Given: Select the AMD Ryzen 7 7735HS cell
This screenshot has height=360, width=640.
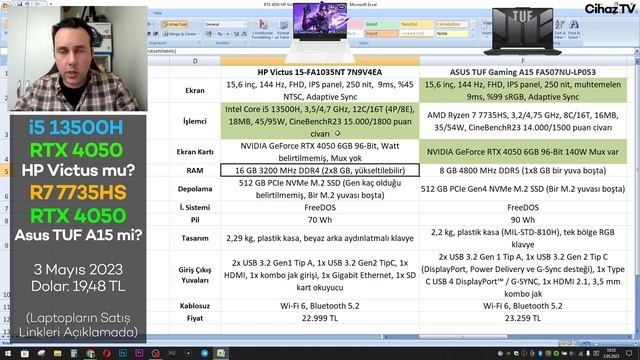Looking at the screenshot, I should point(523,121).
